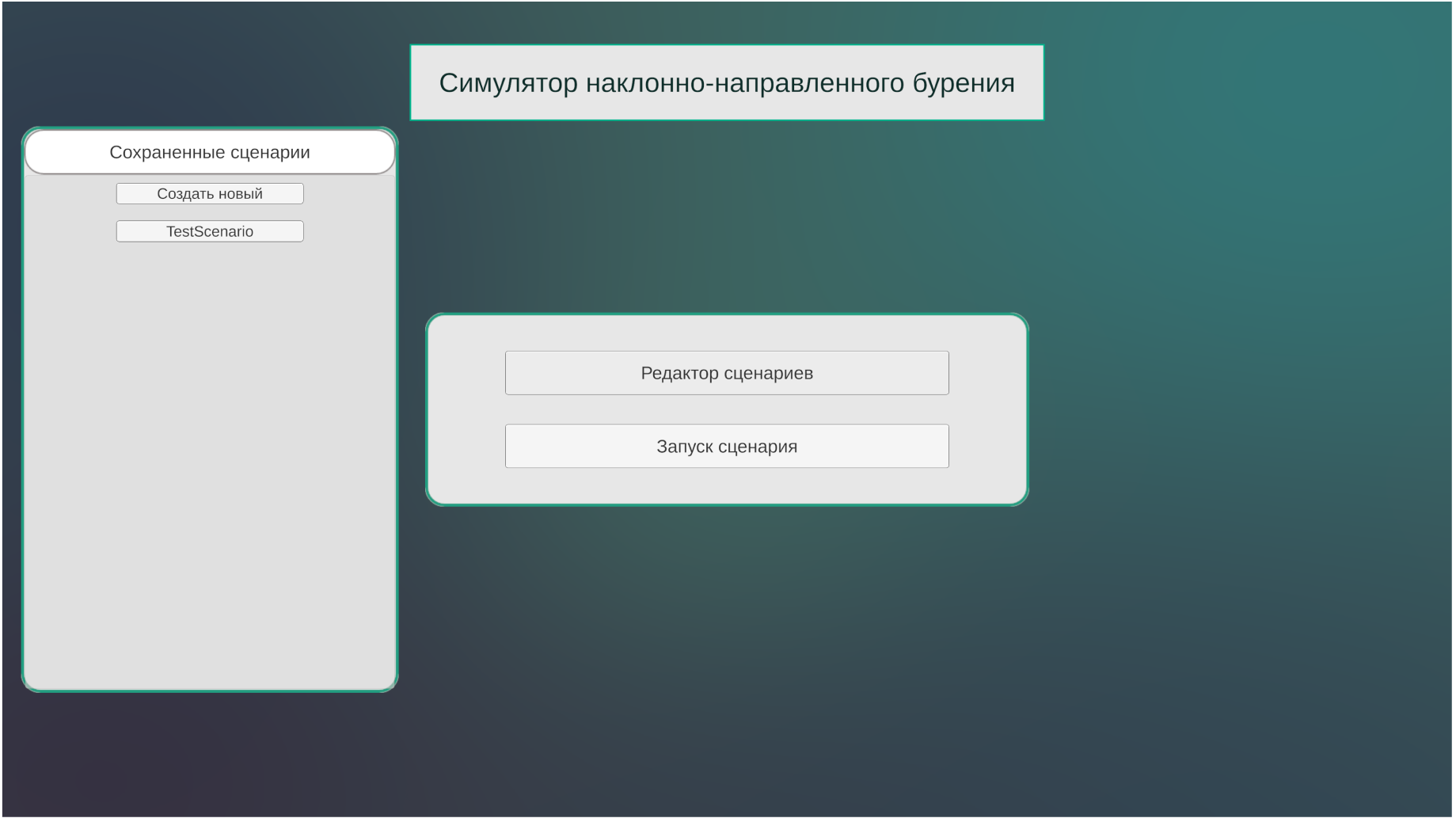
Task: Open "Редактор сценариев" scenario editor
Action: coord(726,373)
